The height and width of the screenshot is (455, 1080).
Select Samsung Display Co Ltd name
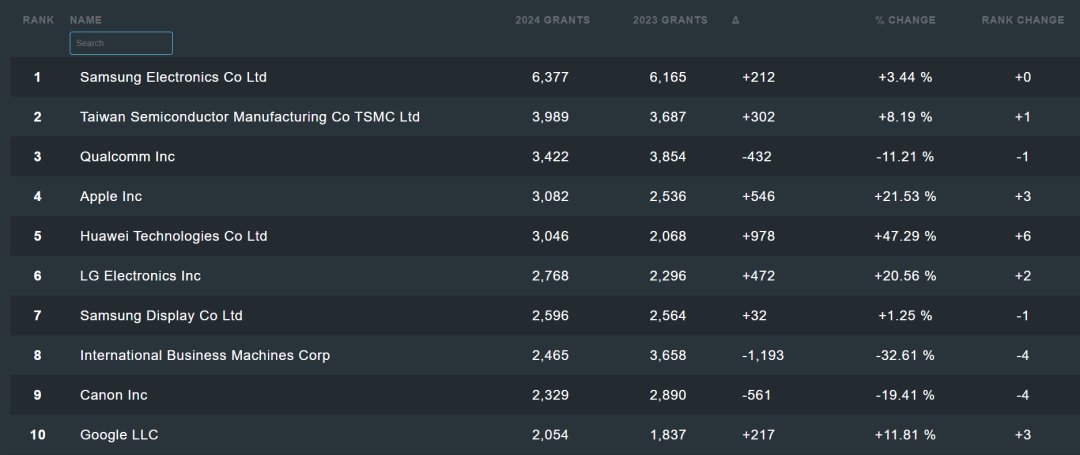click(x=161, y=316)
